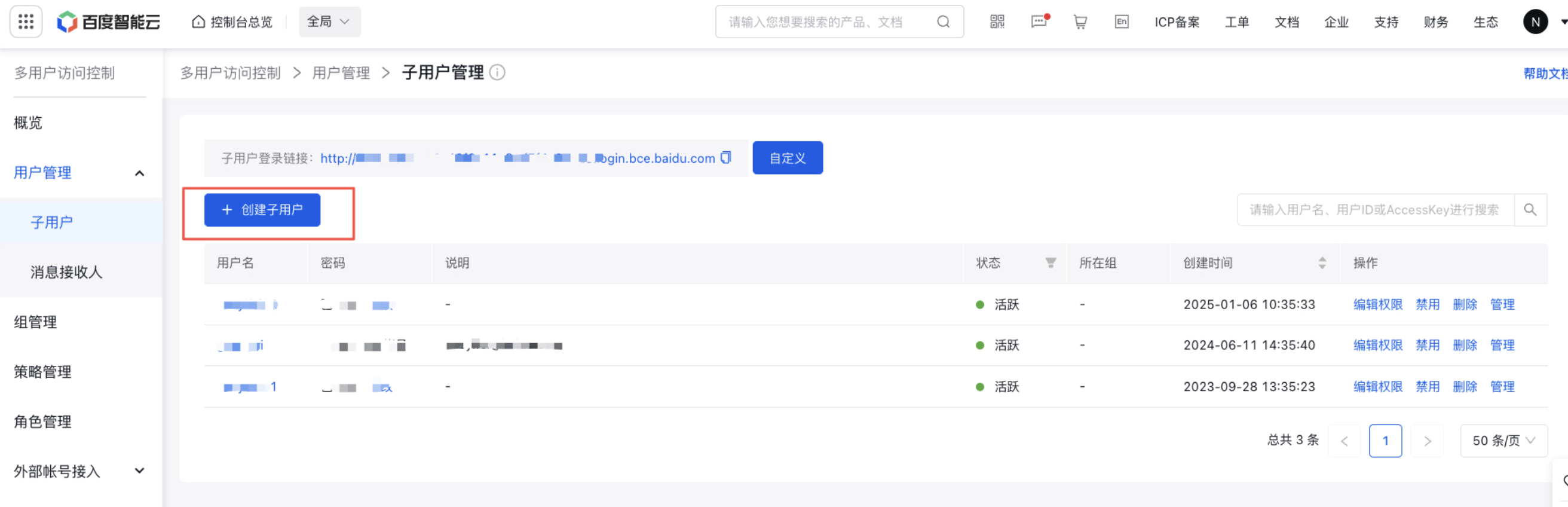Viewport: 1568px width, 507px height.
Task: Open 消息接收人 in the sidebar
Action: [66, 272]
